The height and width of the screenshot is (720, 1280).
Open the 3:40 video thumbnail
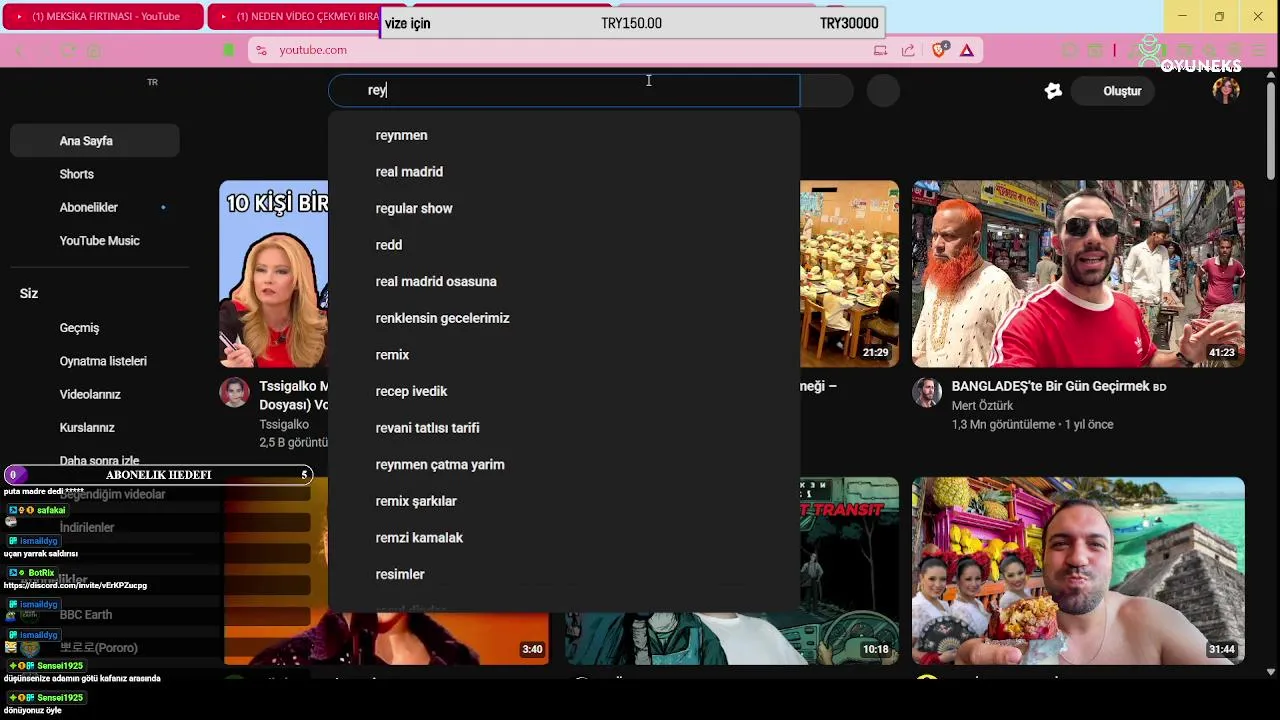tap(386, 640)
